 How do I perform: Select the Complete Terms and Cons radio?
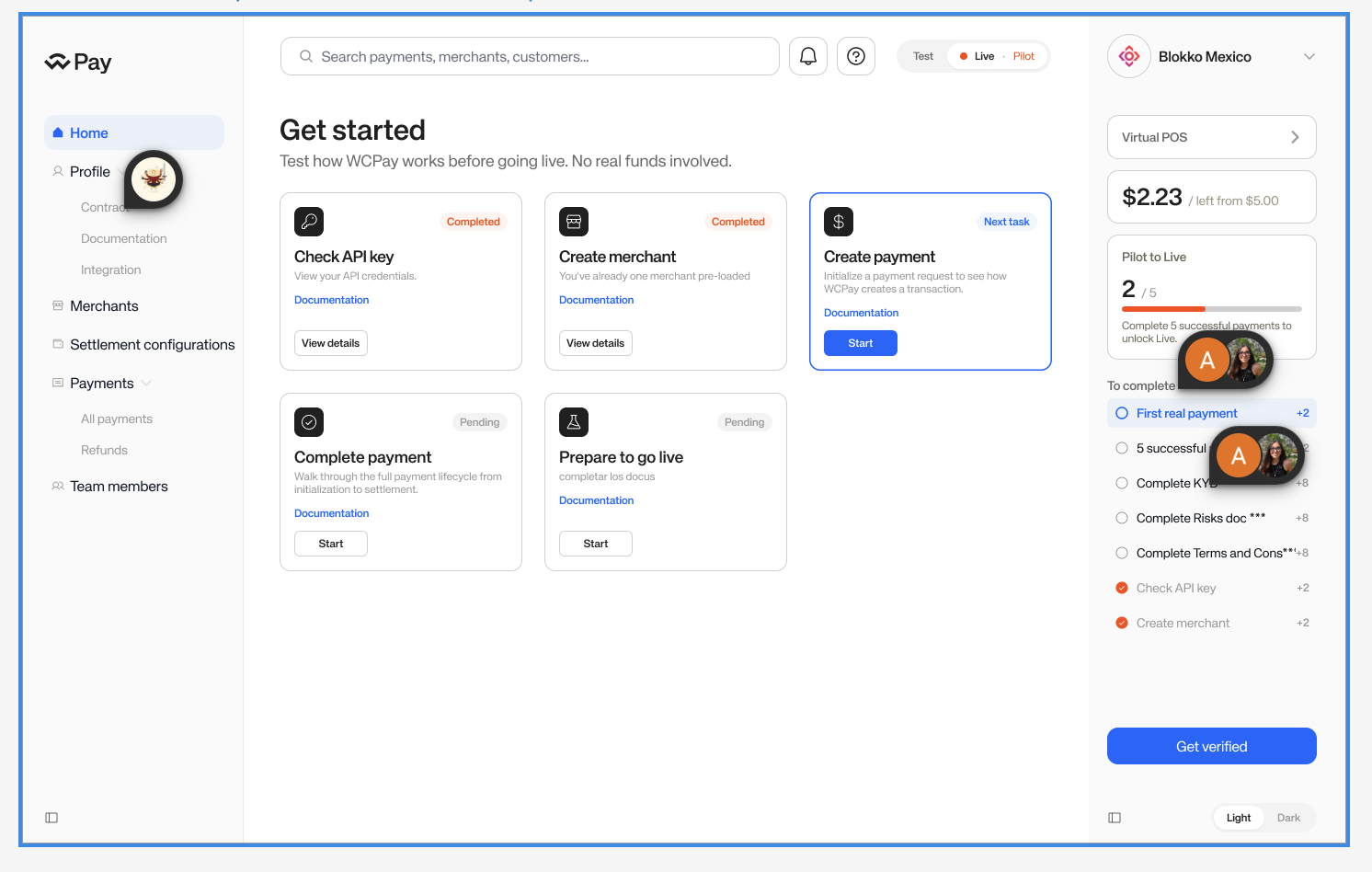1122,553
